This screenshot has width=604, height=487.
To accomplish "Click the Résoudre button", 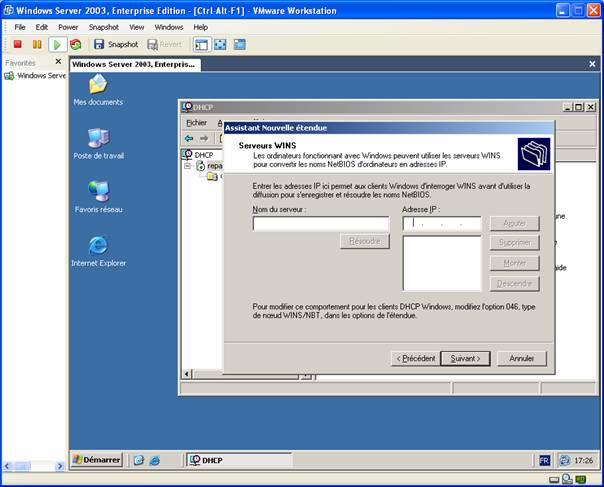I will click(x=365, y=241).
